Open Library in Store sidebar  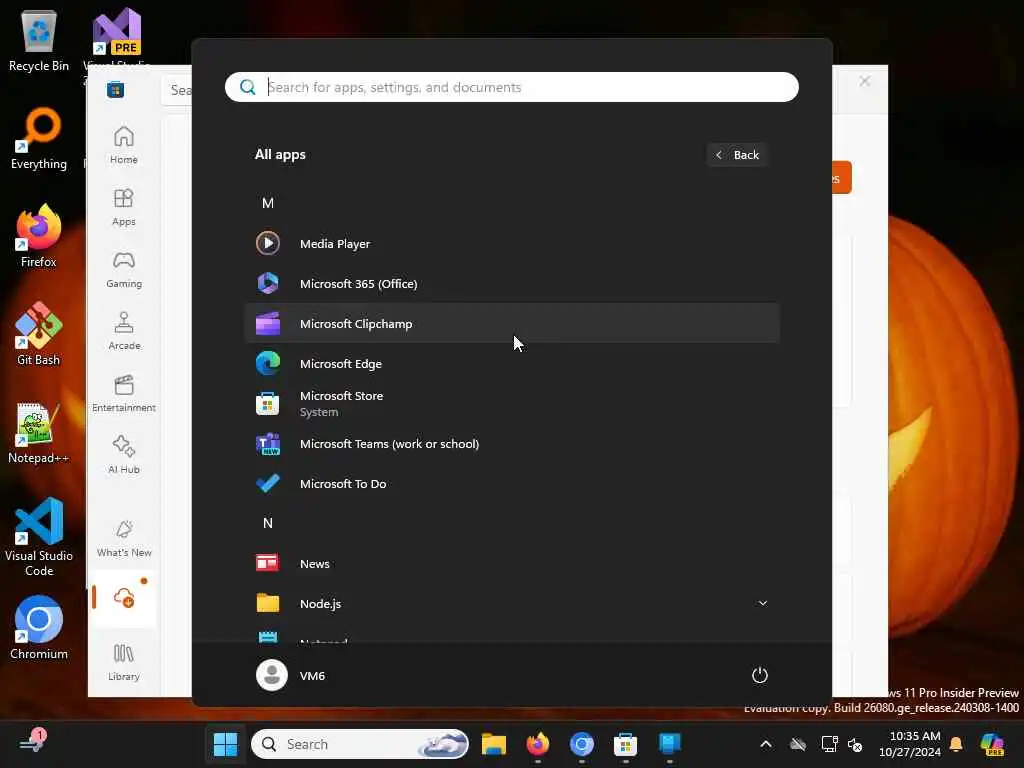point(123,662)
